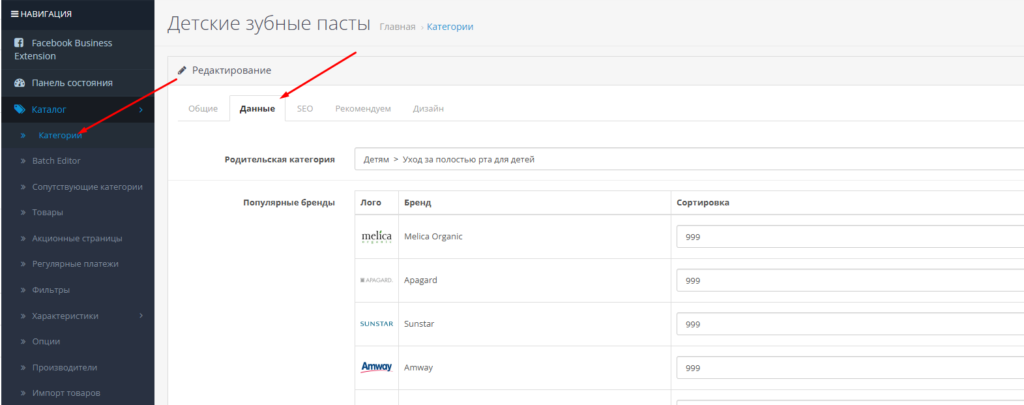Viewport: 1024px width, 405px height.
Task: Switch to the SEO tab
Action: click(x=305, y=108)
